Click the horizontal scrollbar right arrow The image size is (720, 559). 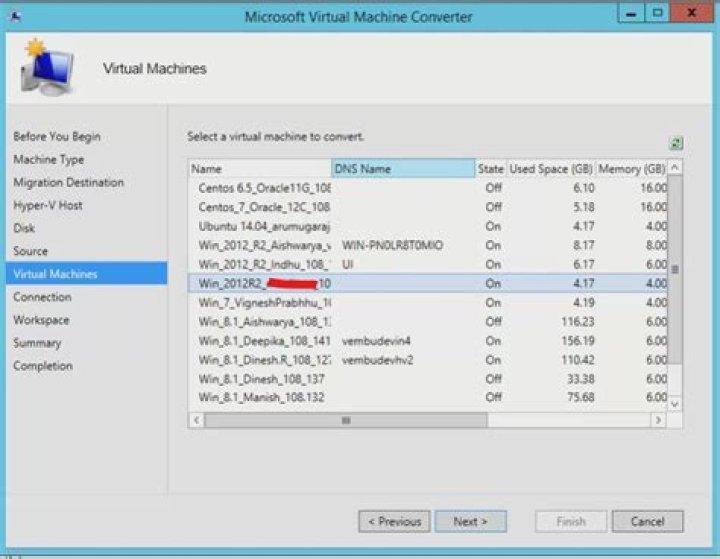tap(658, 421)
